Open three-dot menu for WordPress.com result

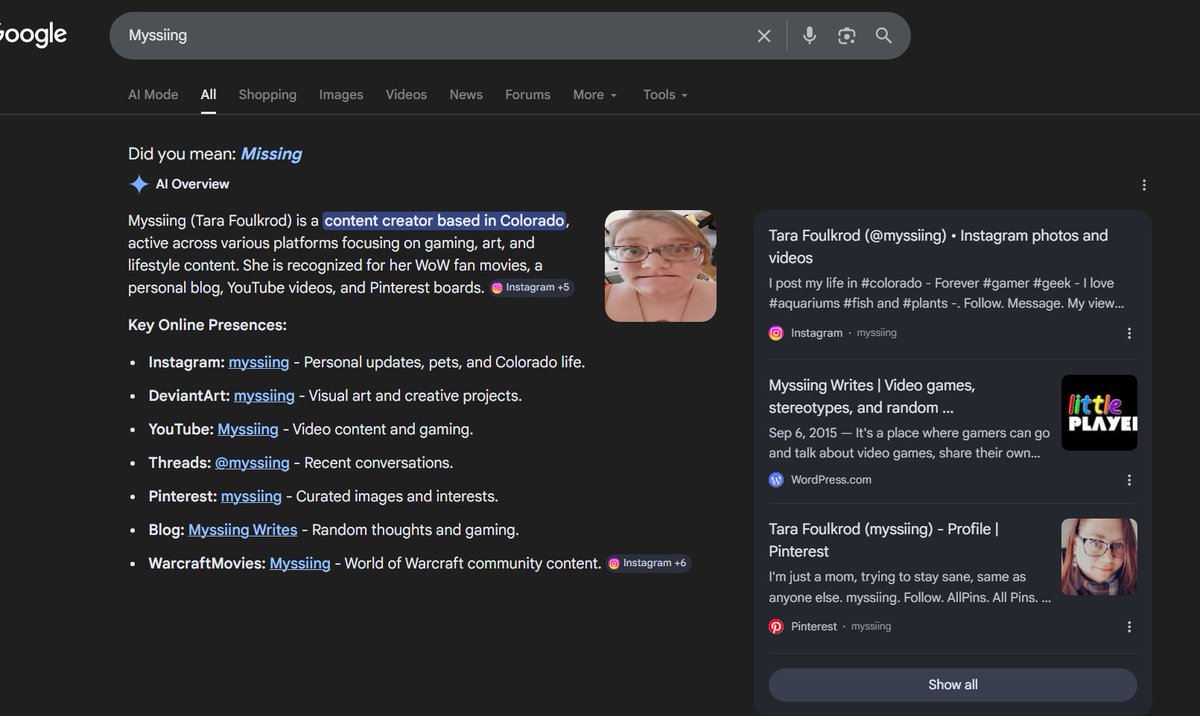coord(1129,480)
